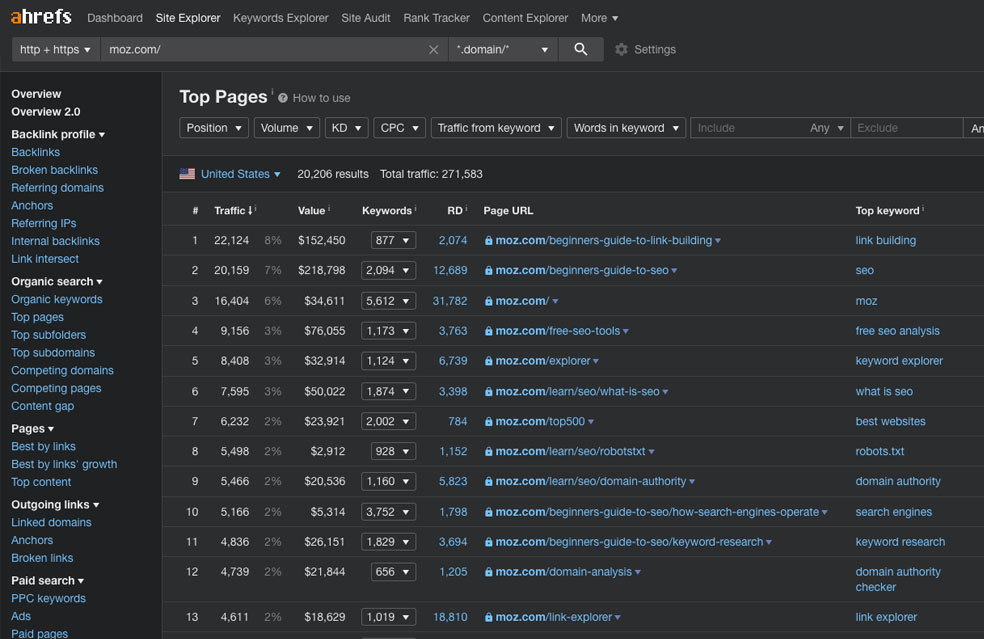Open Best by links' growth report
The width and height of the screenshot is (984, 639).
pyautogui.click(x=64, y=464)
